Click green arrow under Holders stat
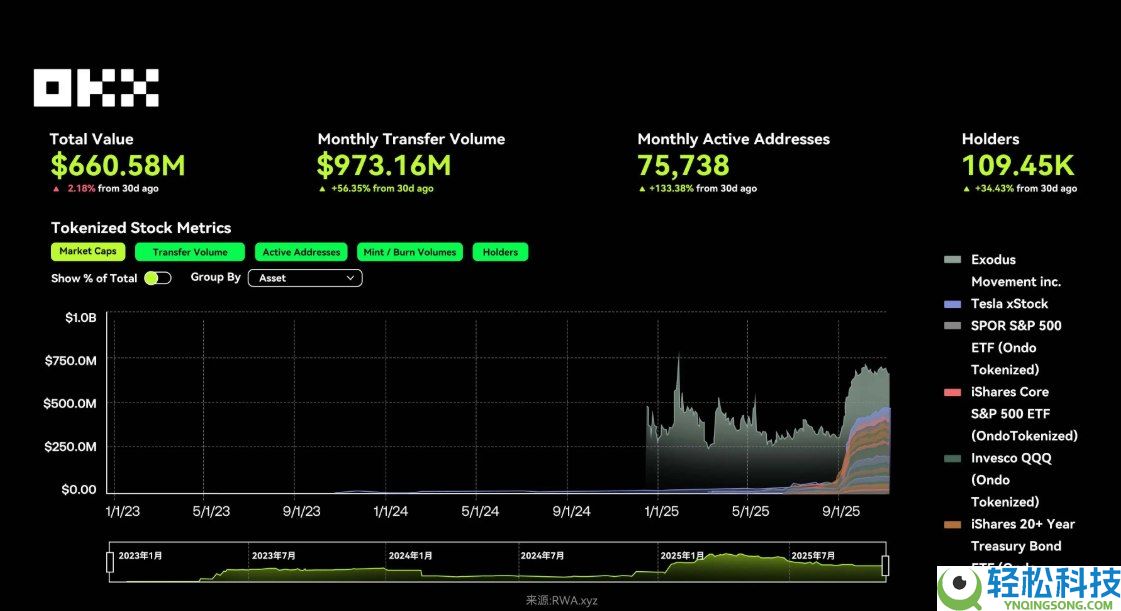The height and width of the screenshot is (611, 1121). click(966, 188)
